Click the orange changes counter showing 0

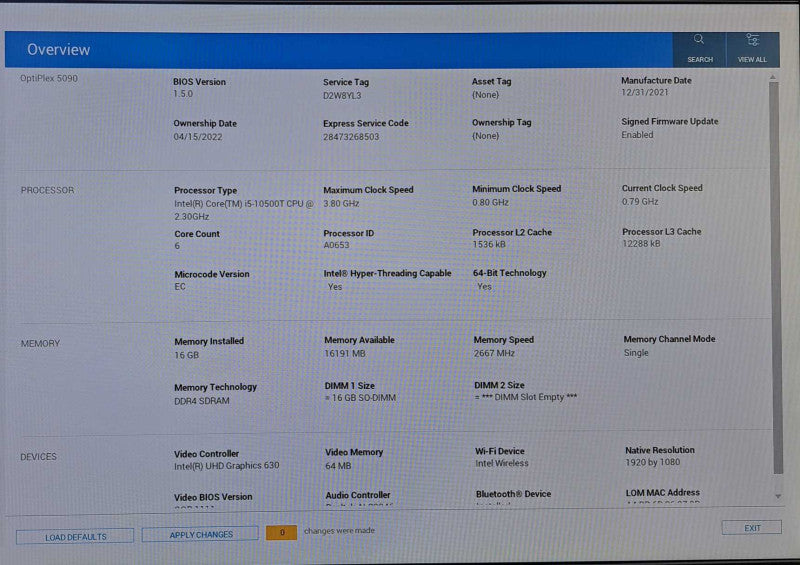[x=282, y=532]
